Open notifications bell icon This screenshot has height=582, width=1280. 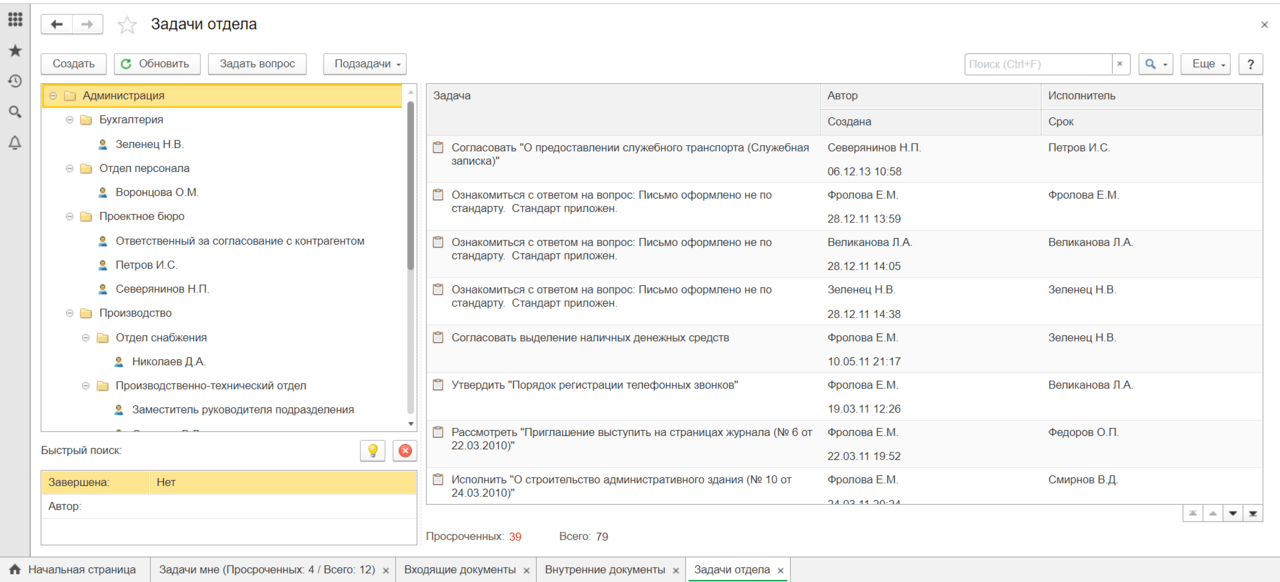click(x=15, y=143)
